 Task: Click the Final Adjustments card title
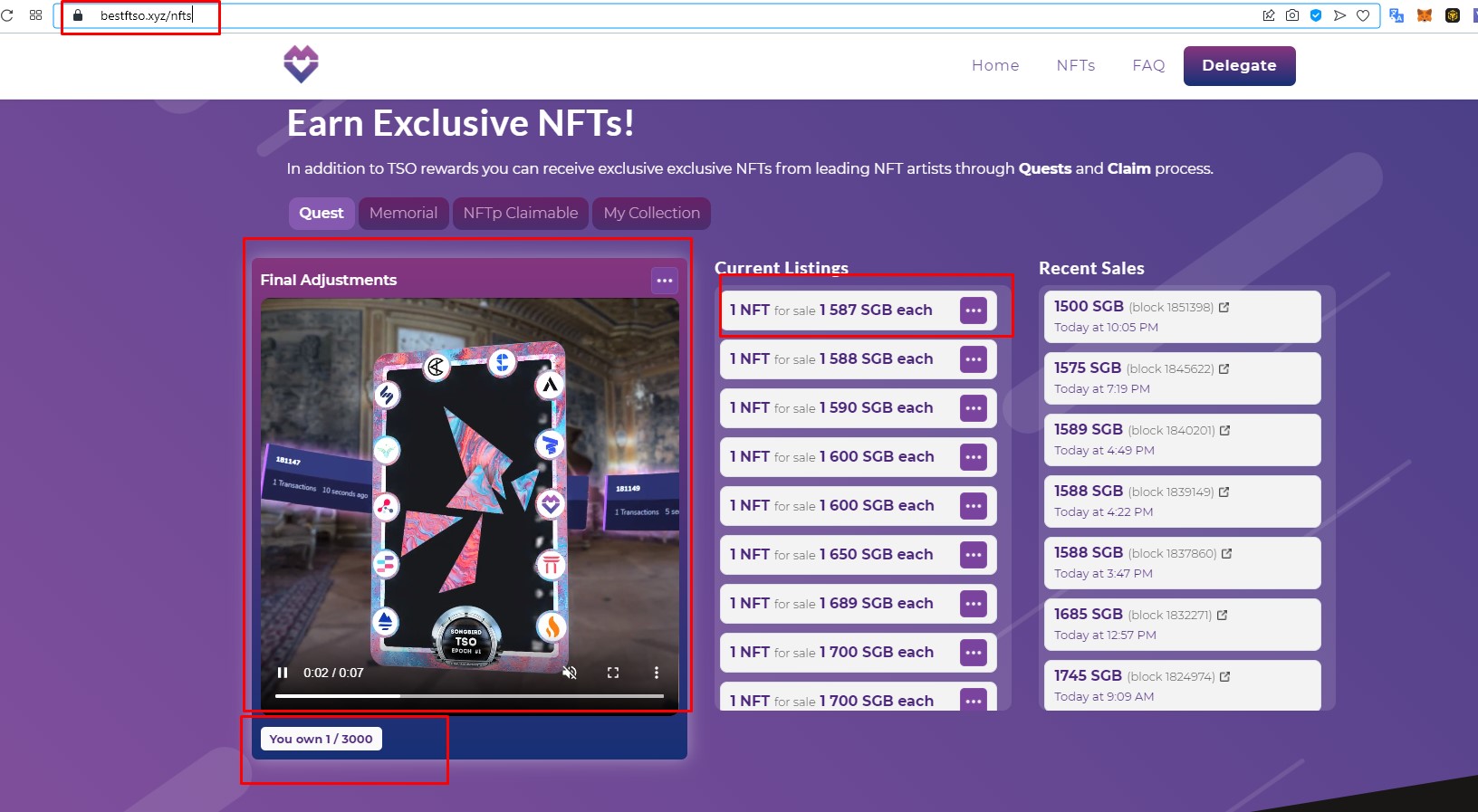click(x=329, y=280)
